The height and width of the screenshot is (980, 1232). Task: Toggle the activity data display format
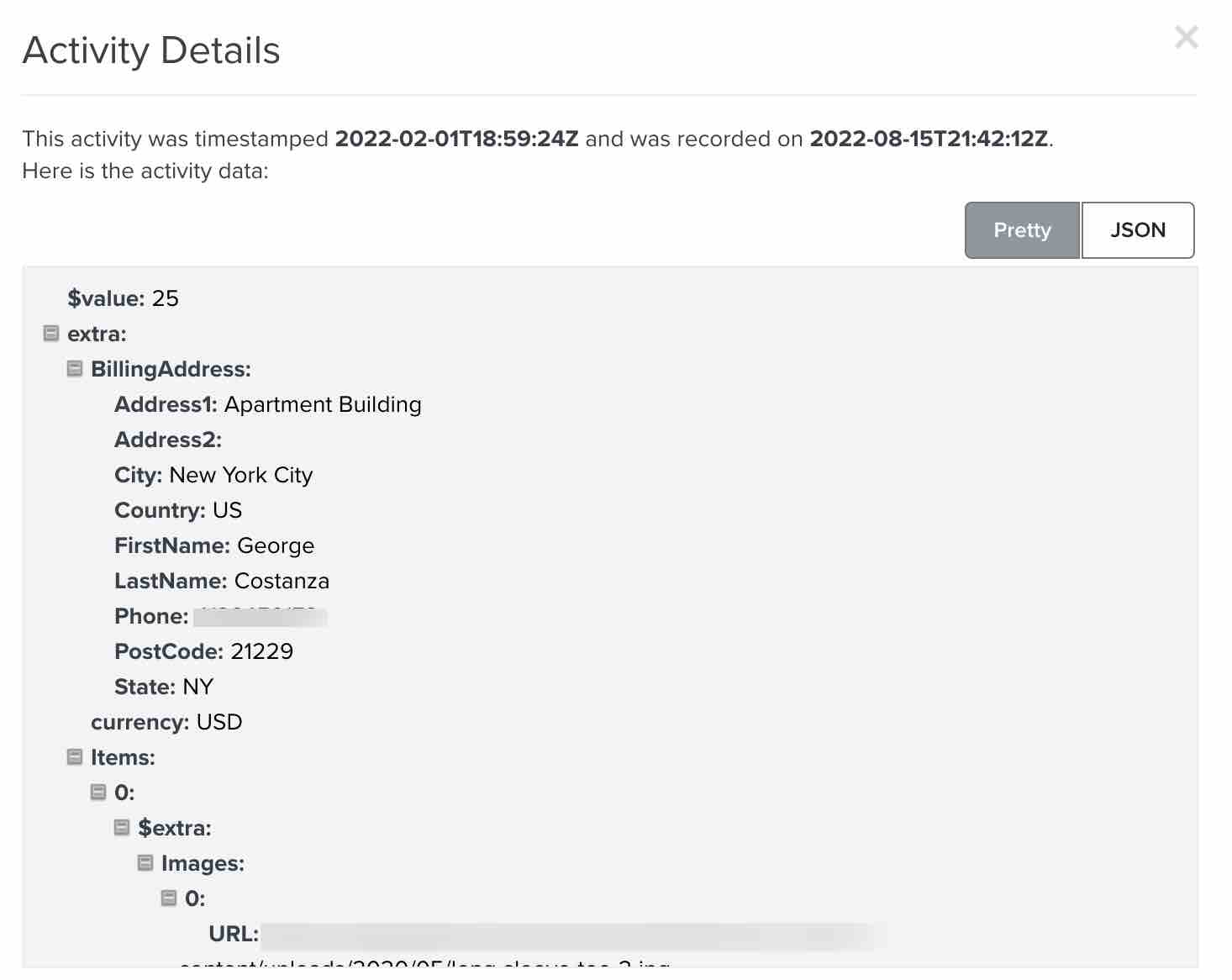tap(1138, 229)
